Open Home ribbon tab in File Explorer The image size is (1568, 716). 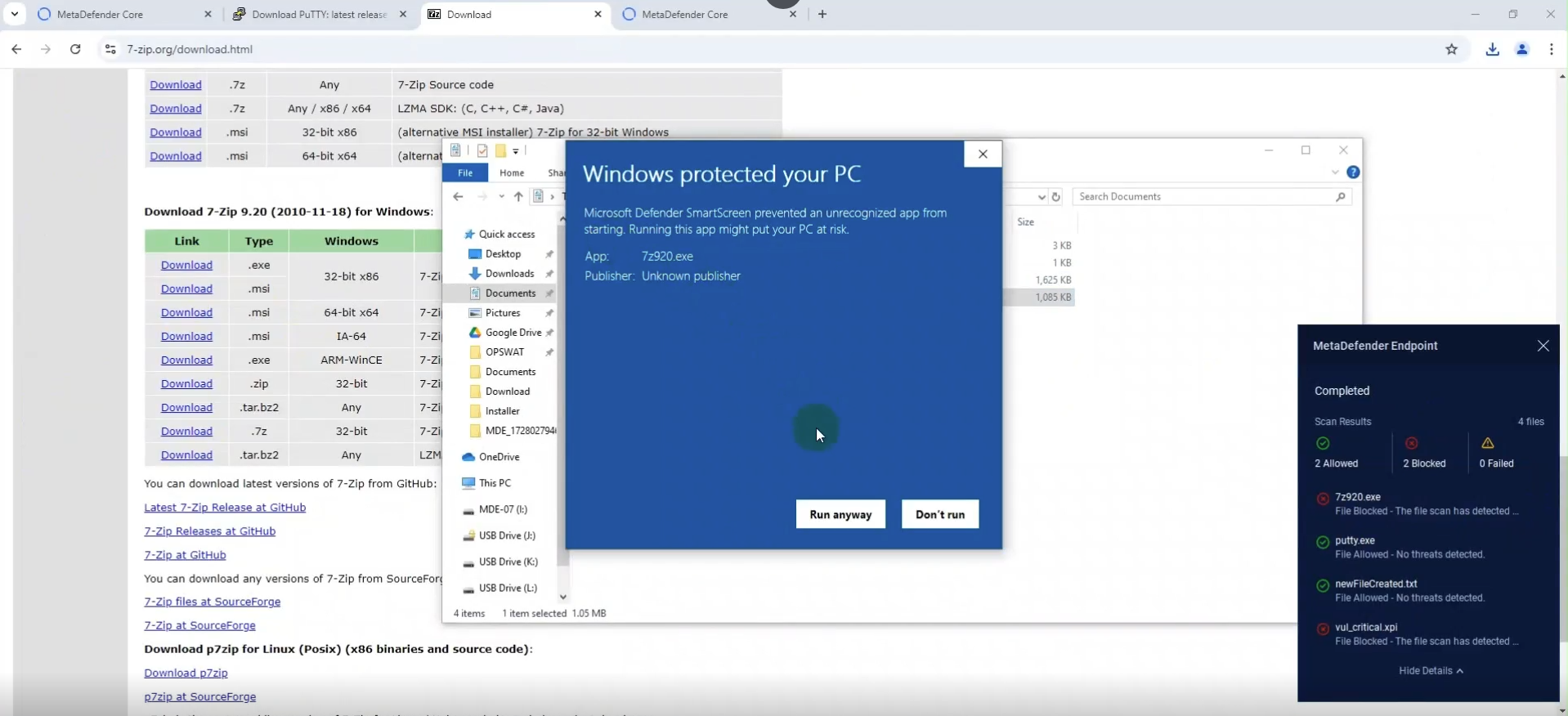[512, 172]
